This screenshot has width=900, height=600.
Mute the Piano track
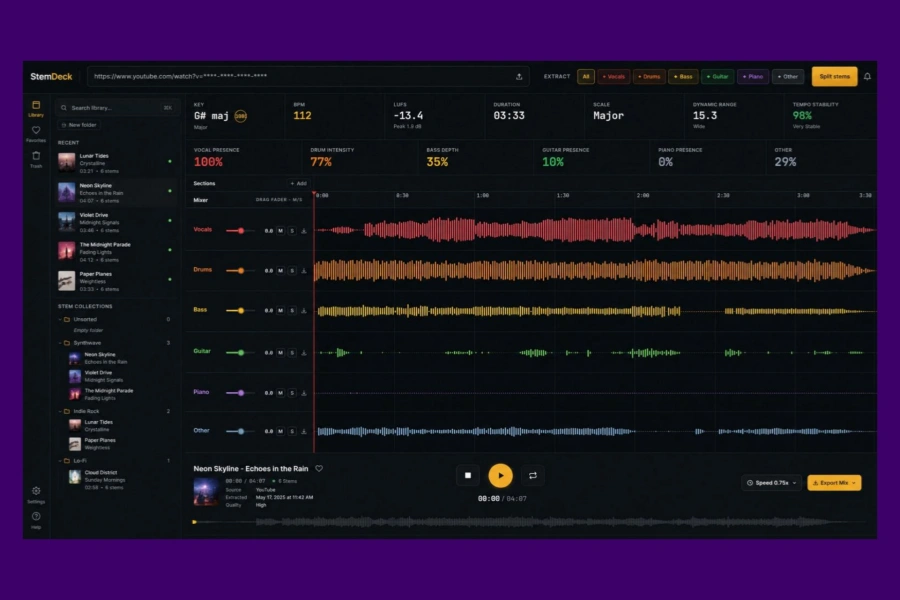280,393
